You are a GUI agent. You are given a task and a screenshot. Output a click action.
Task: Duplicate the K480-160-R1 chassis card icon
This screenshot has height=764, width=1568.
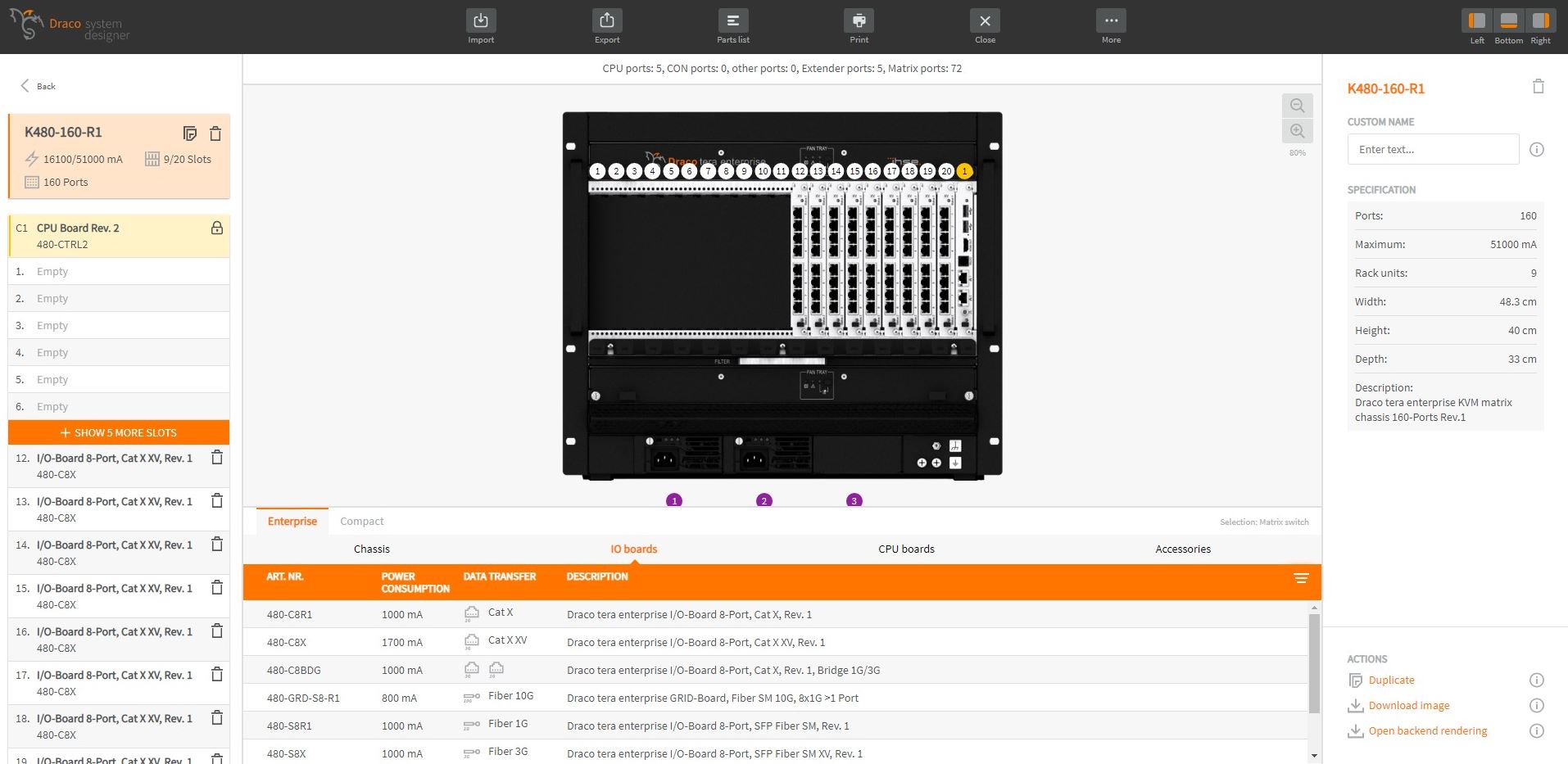pyautogui.click(x=190, y=133)
